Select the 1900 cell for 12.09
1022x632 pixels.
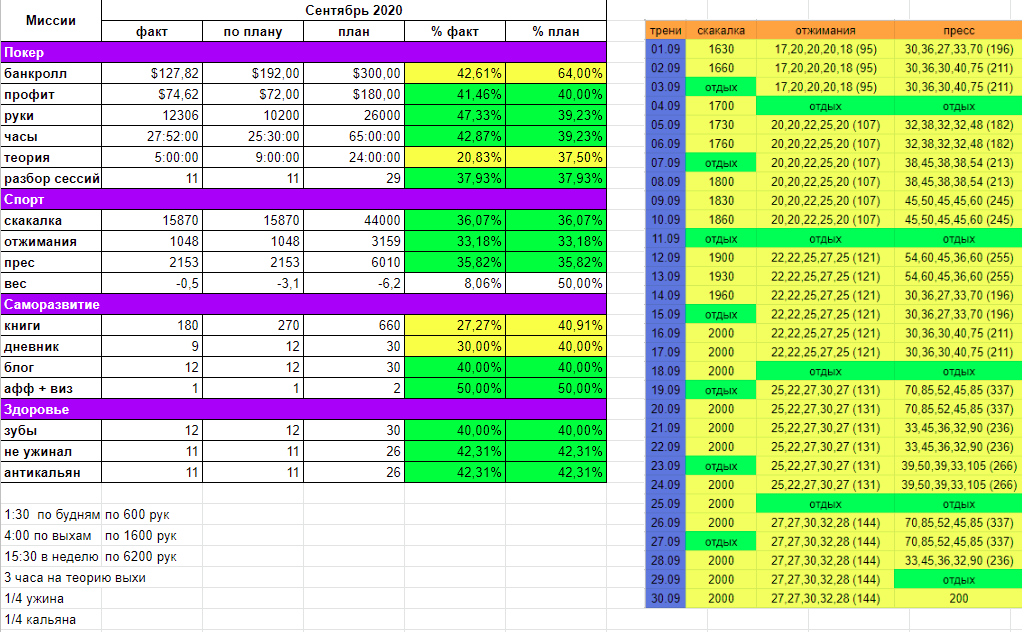tap(721, 257)
